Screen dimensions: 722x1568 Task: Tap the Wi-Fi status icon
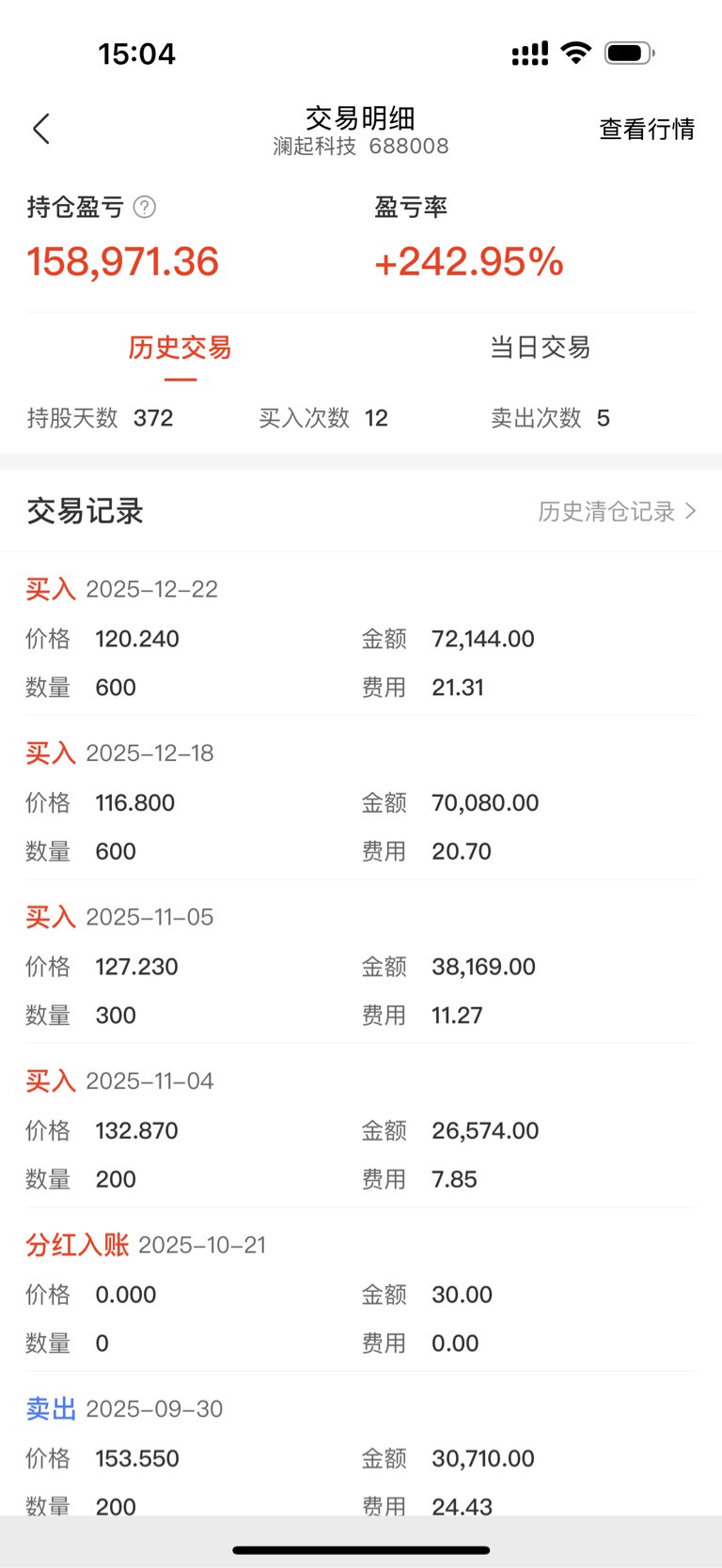pos(575,53)
